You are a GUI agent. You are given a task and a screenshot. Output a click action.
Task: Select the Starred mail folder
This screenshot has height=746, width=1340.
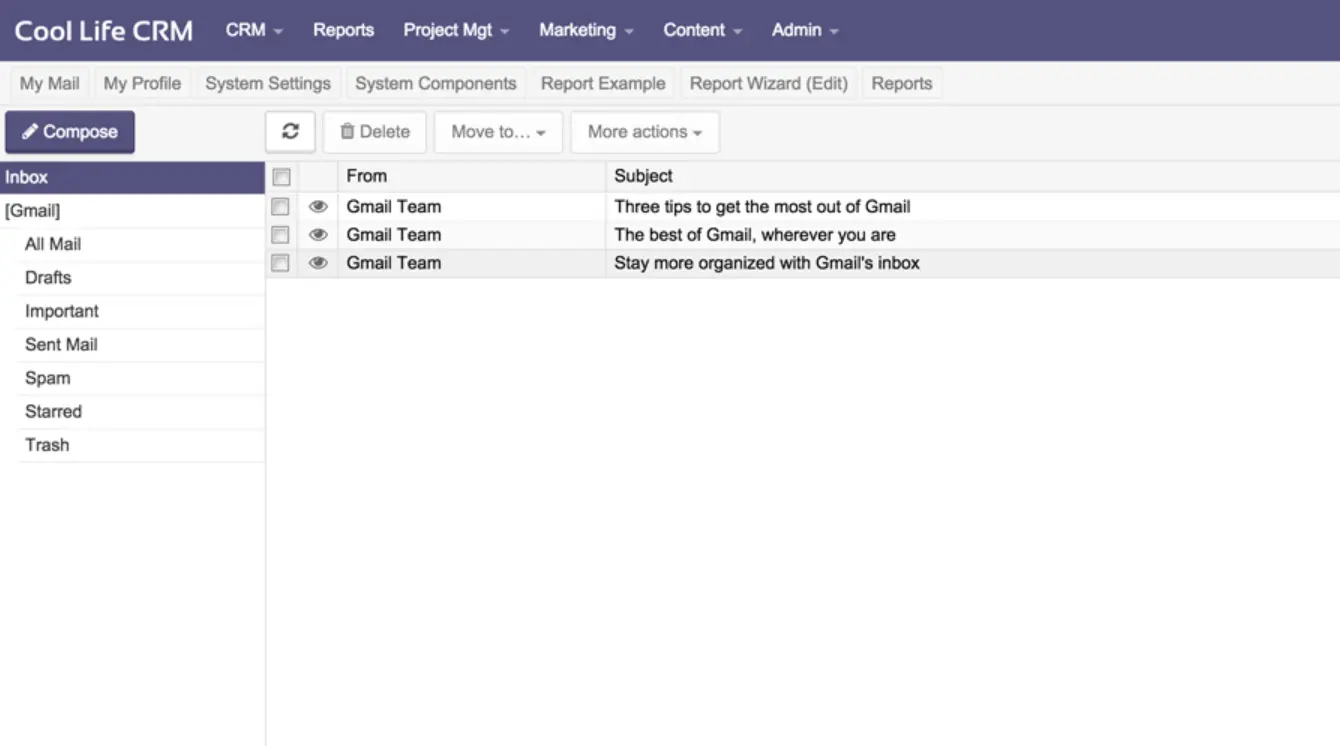coord(53,411)
